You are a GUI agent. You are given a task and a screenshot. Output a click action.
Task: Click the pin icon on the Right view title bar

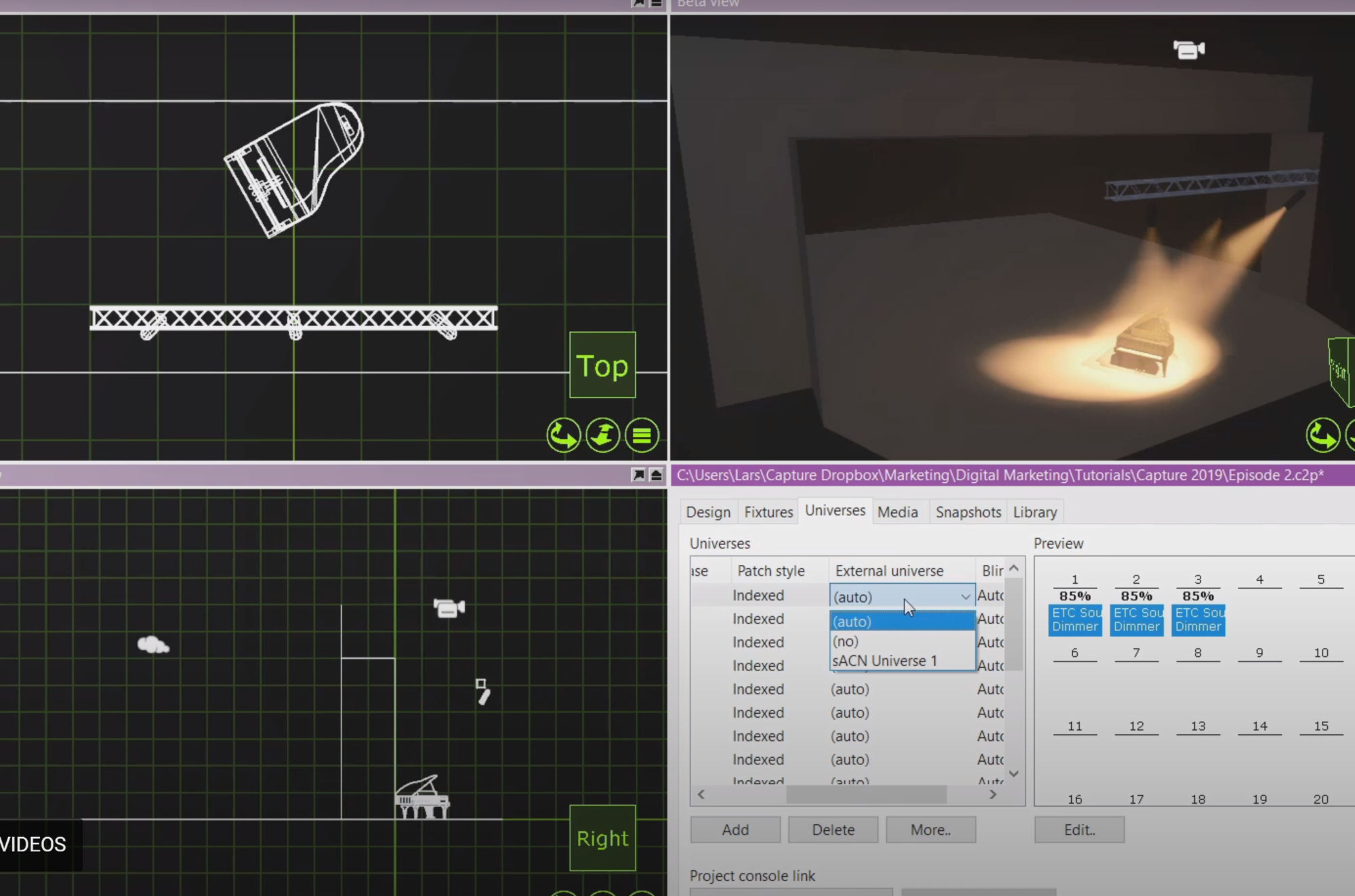(x=638, y=476)
